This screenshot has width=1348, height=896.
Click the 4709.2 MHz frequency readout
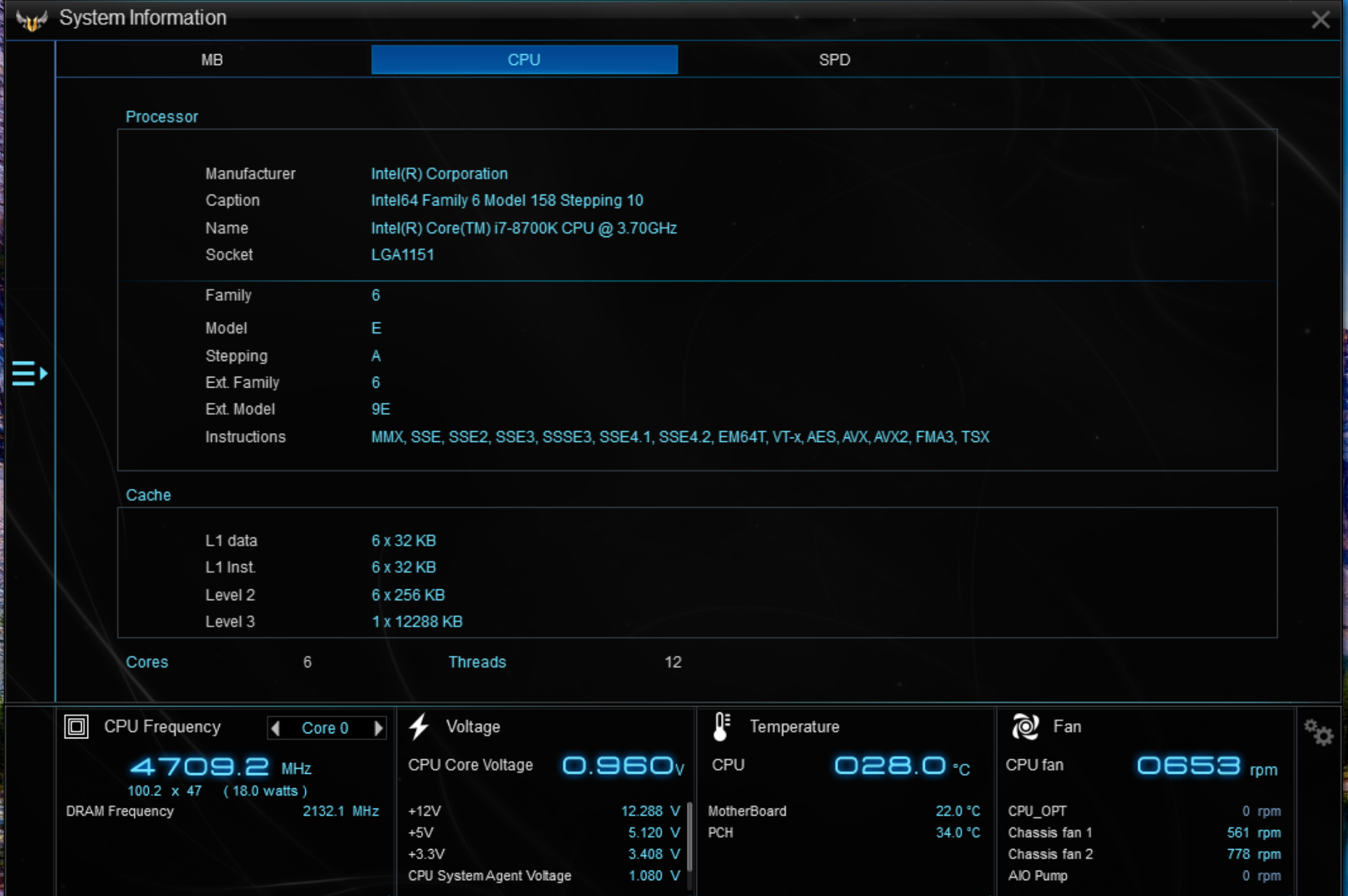200,767
